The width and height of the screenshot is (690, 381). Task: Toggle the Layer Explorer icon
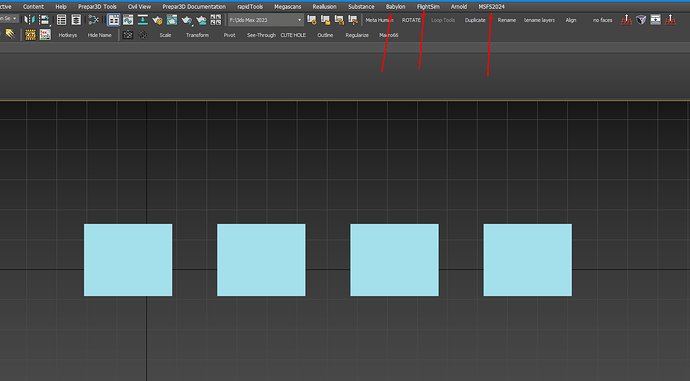pyautogui.click(x=76, y=20)
